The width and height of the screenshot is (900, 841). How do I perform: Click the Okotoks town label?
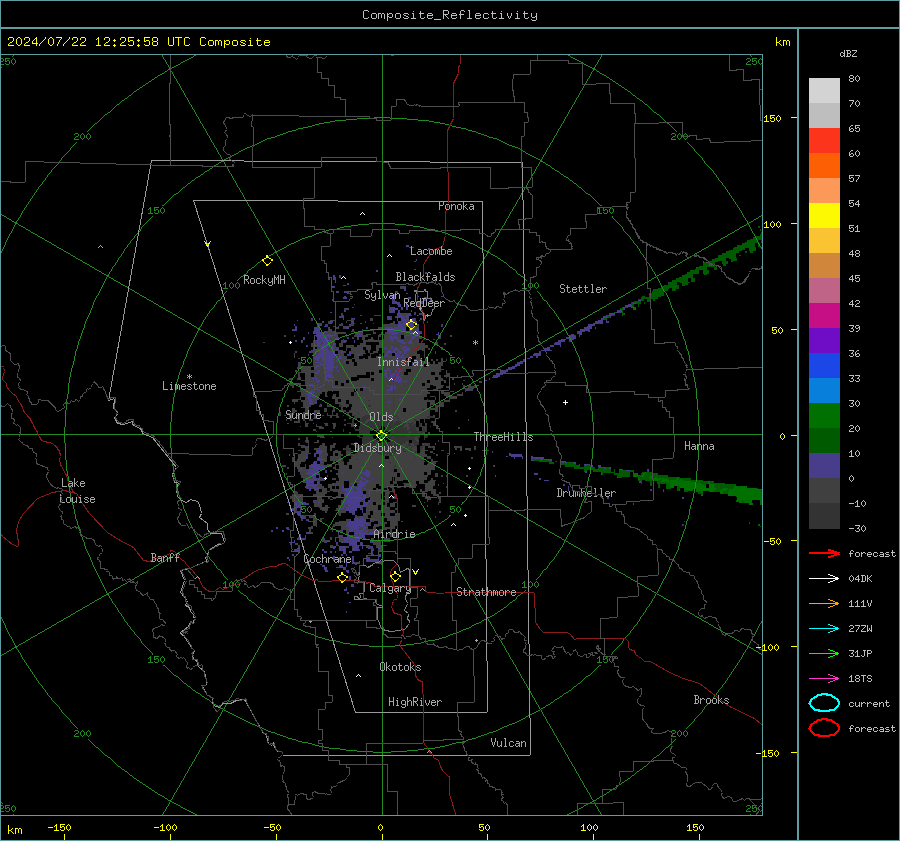coord(400,667)
